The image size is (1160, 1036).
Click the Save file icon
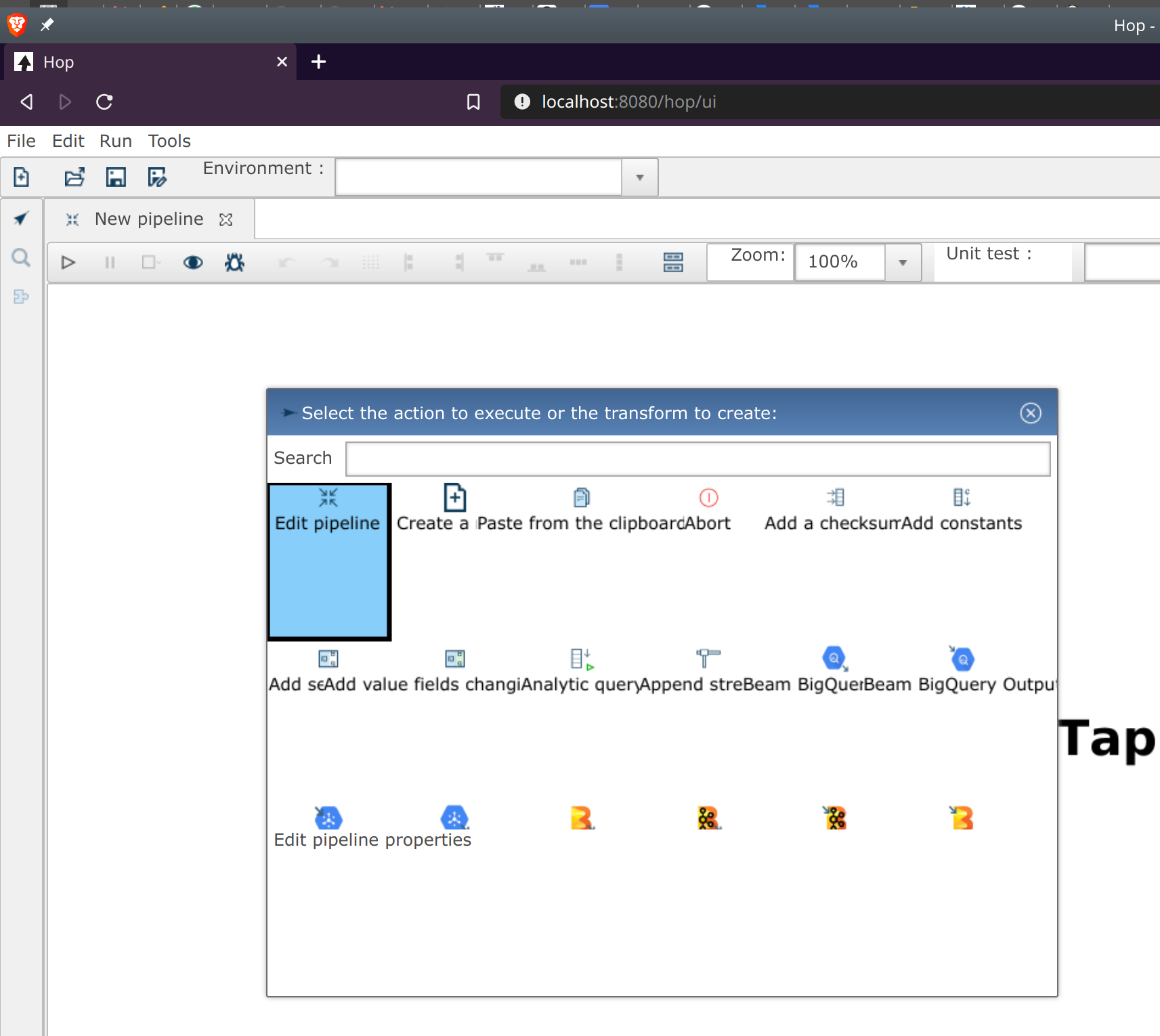pos(116,177)
